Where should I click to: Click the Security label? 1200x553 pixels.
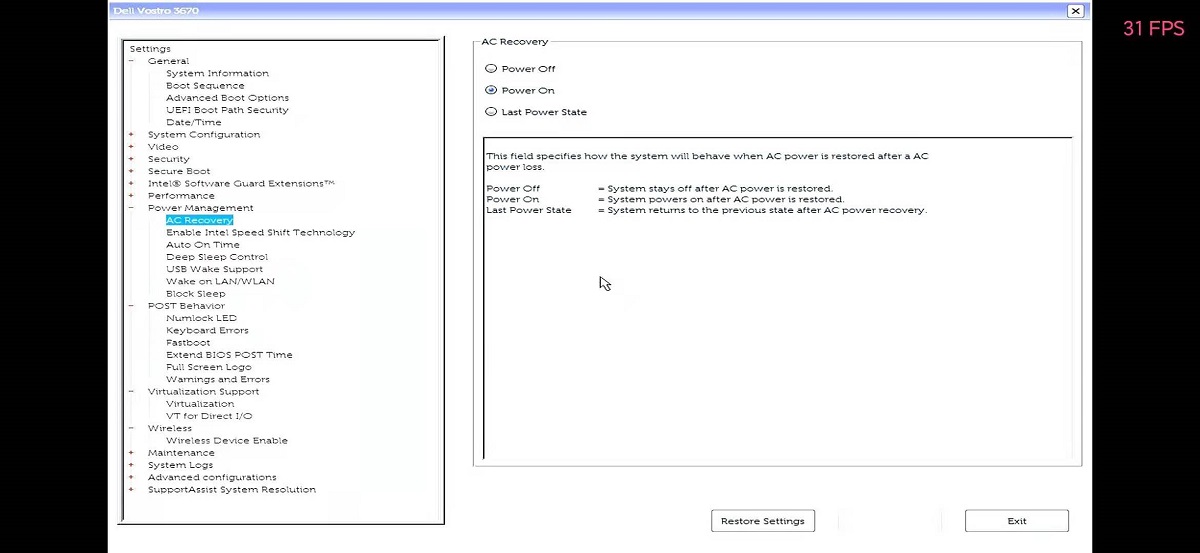tap(168, 159)
